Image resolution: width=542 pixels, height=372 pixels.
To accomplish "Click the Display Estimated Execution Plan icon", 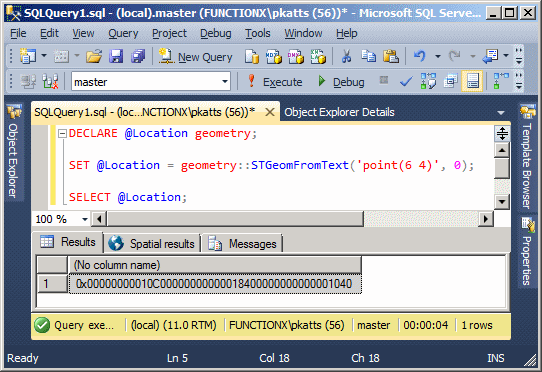I will pyautogui.click(x=428, y=82).
